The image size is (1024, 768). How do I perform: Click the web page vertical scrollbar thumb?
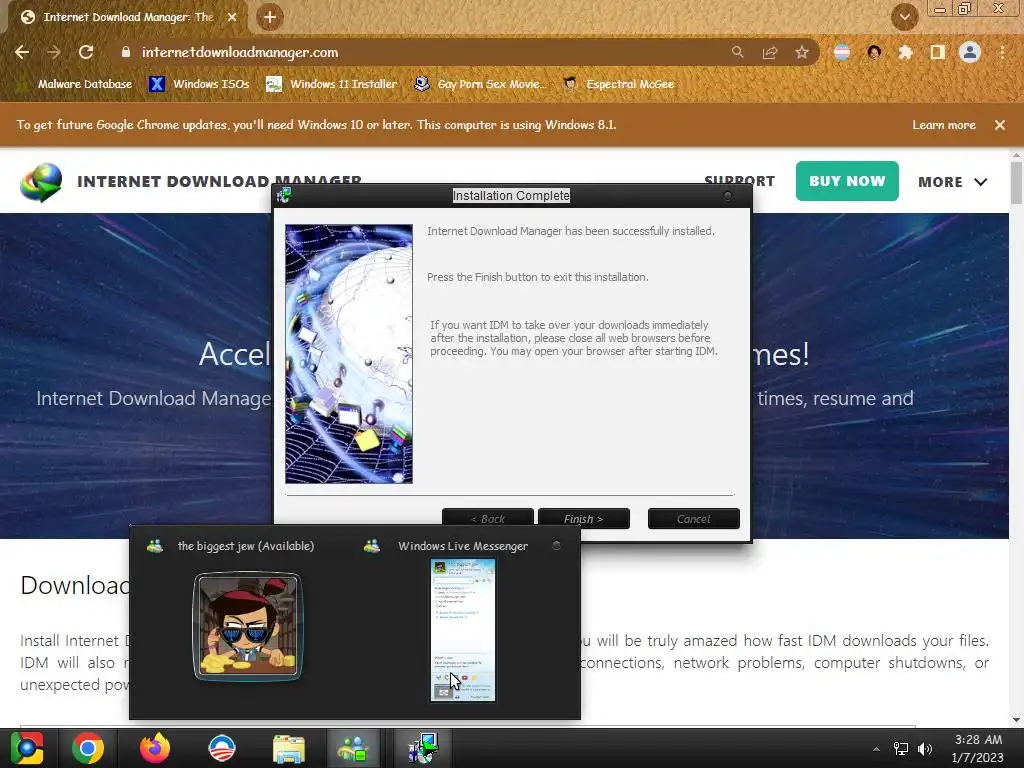tap(1016, 182)
